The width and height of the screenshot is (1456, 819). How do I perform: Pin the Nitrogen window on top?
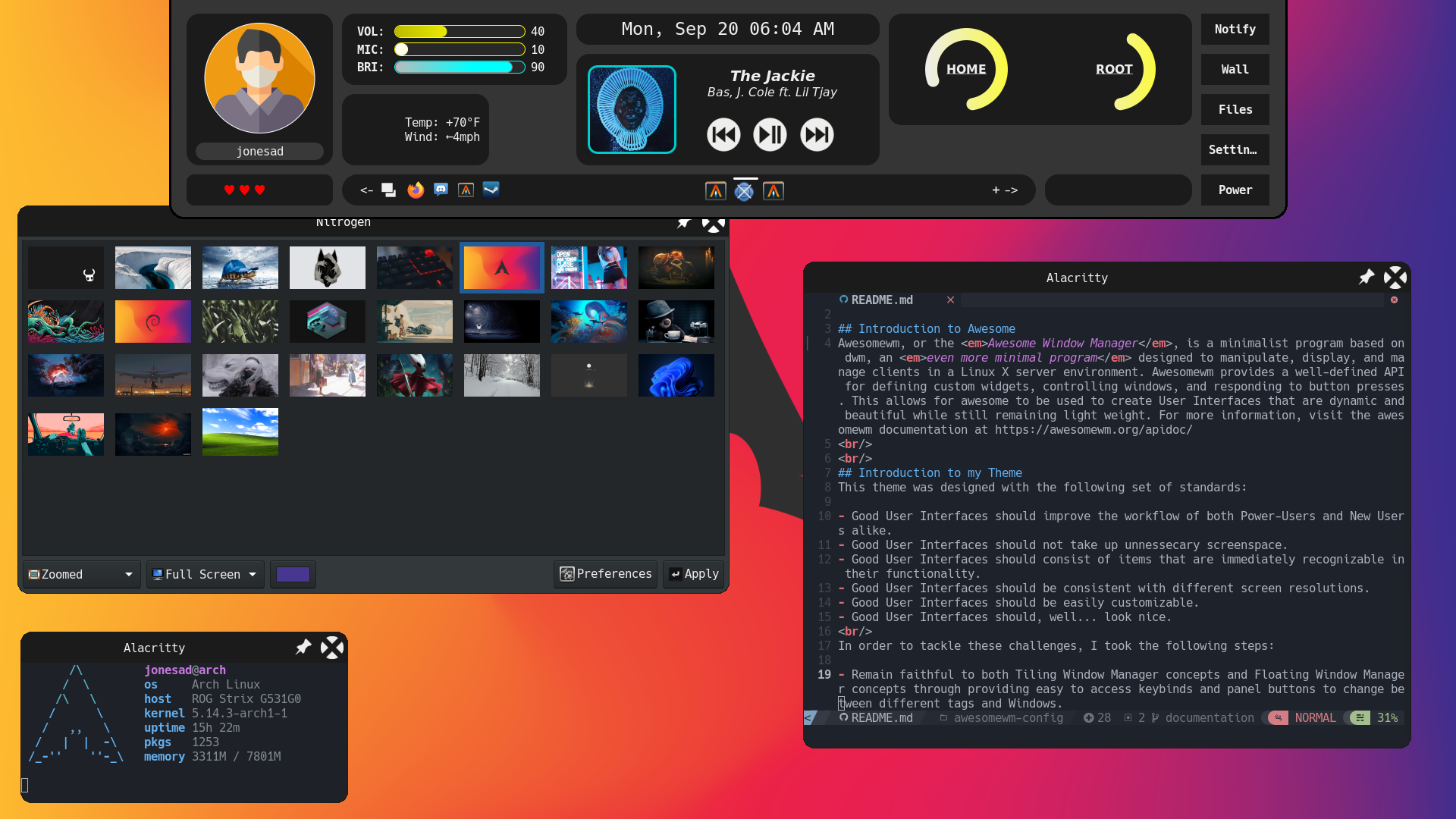684,223
